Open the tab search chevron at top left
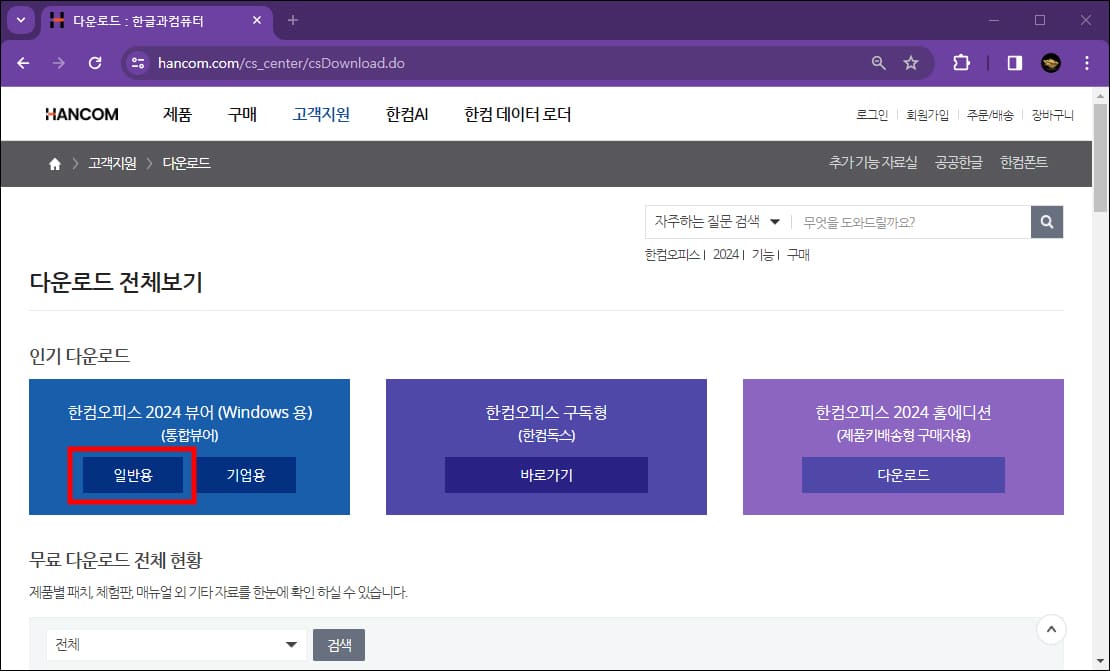 [21, 20]
